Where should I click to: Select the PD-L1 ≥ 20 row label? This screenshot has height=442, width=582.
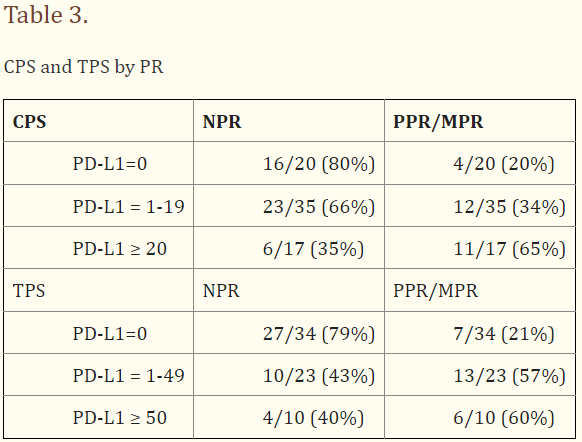pyautogui.click(x=120, y=249)
